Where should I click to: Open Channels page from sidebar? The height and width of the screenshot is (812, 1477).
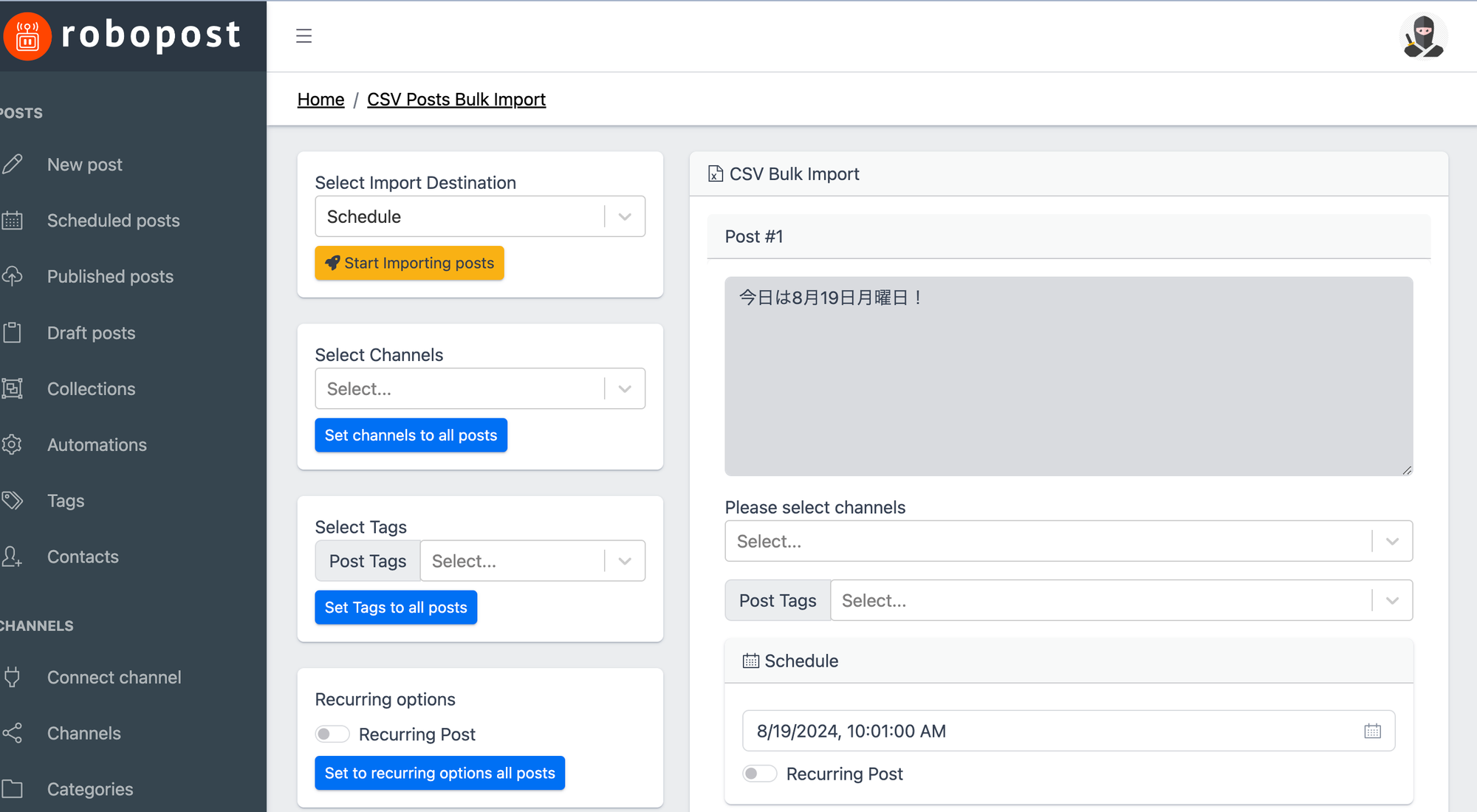pos(84,733)
